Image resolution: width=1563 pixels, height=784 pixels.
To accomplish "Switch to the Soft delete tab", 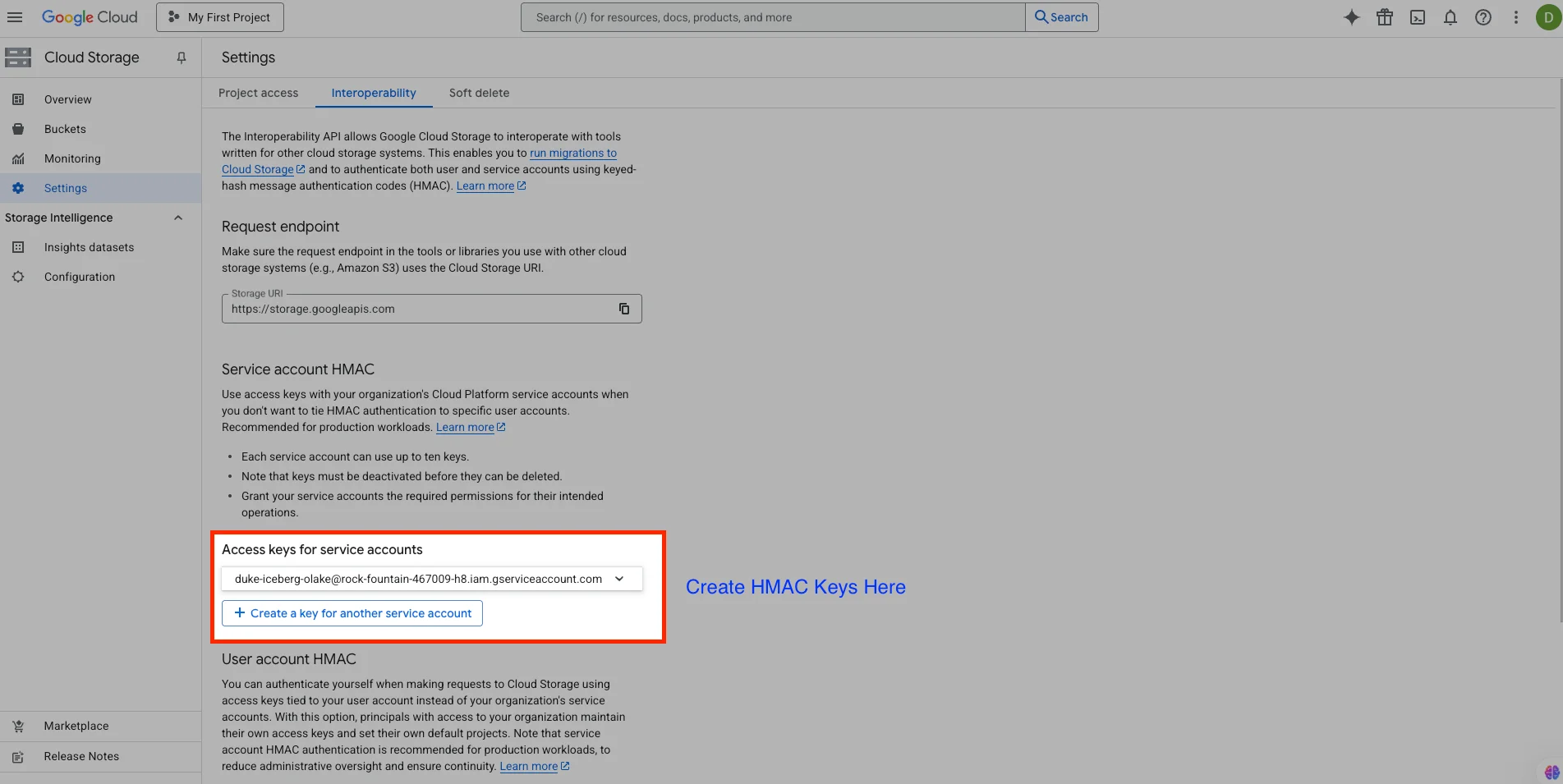I will pos(479,93).
